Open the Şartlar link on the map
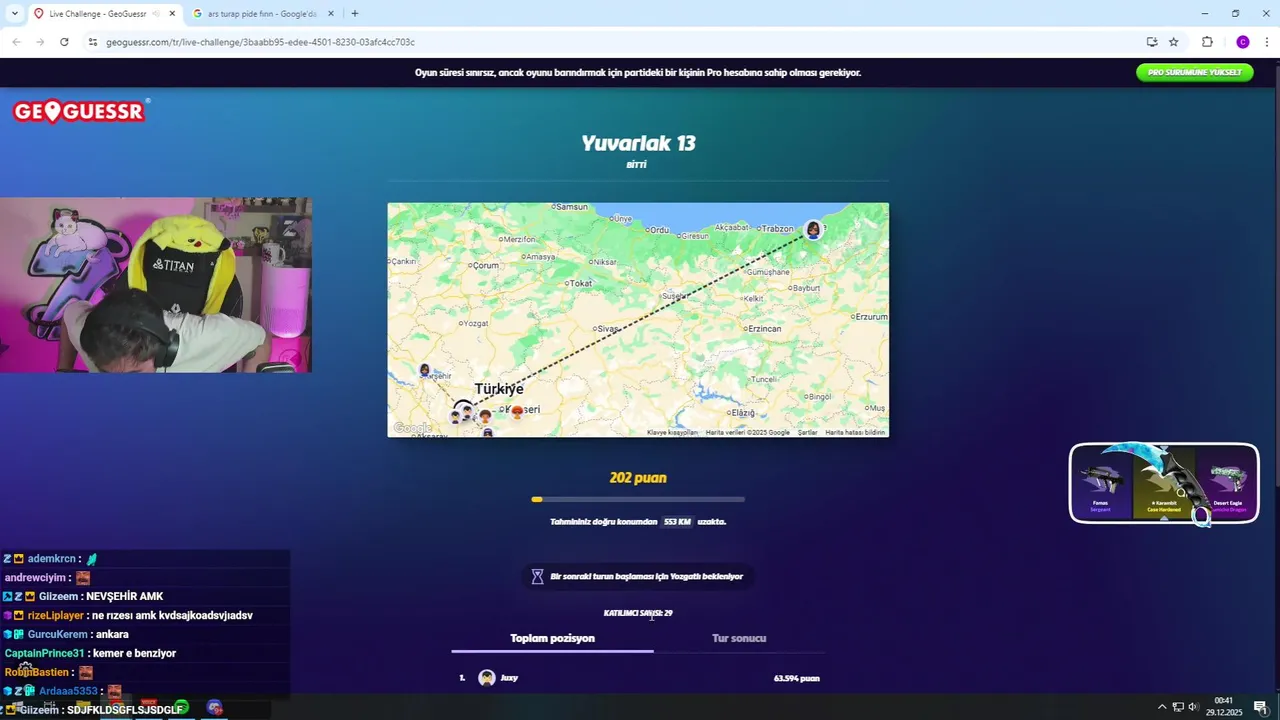Viewport: 1280px width, 720px height. [x=807, y=432]
